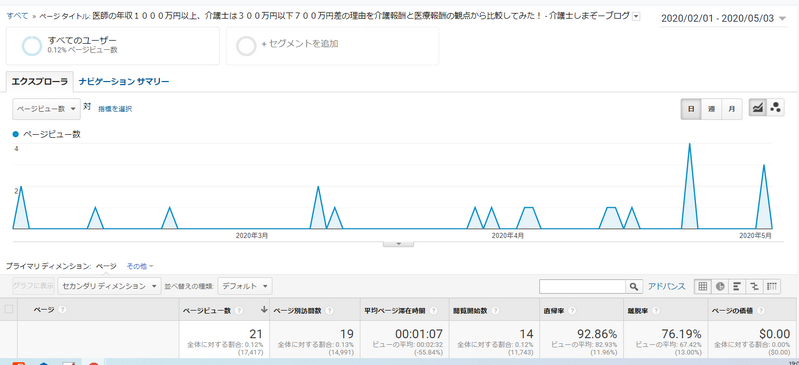
Task: Sort by the ページ別訪問数 column header
Action: tap(297, 310)
